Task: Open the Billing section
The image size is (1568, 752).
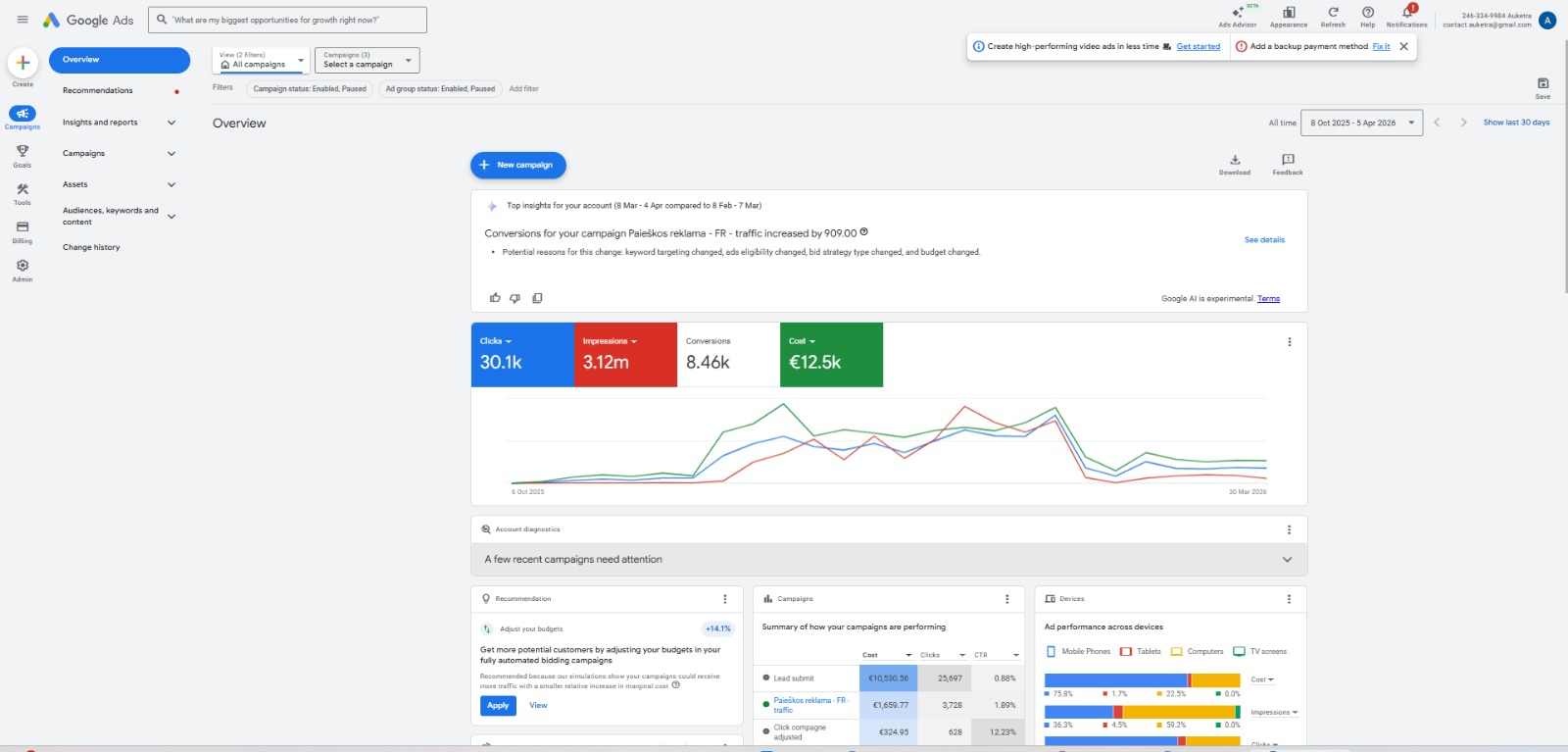Action: coord(23,232)
